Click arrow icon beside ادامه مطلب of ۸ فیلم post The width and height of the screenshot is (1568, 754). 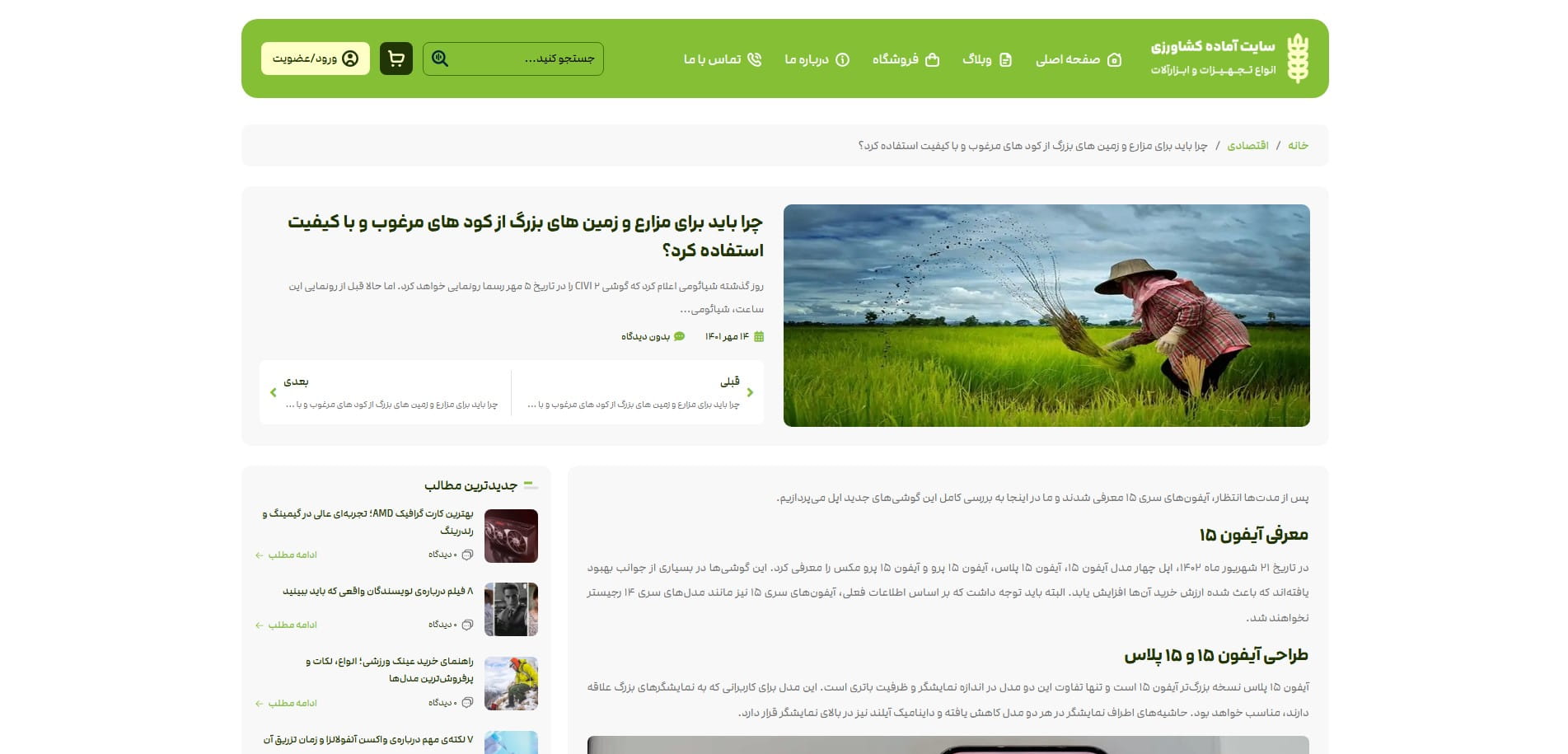coord(260,625)
